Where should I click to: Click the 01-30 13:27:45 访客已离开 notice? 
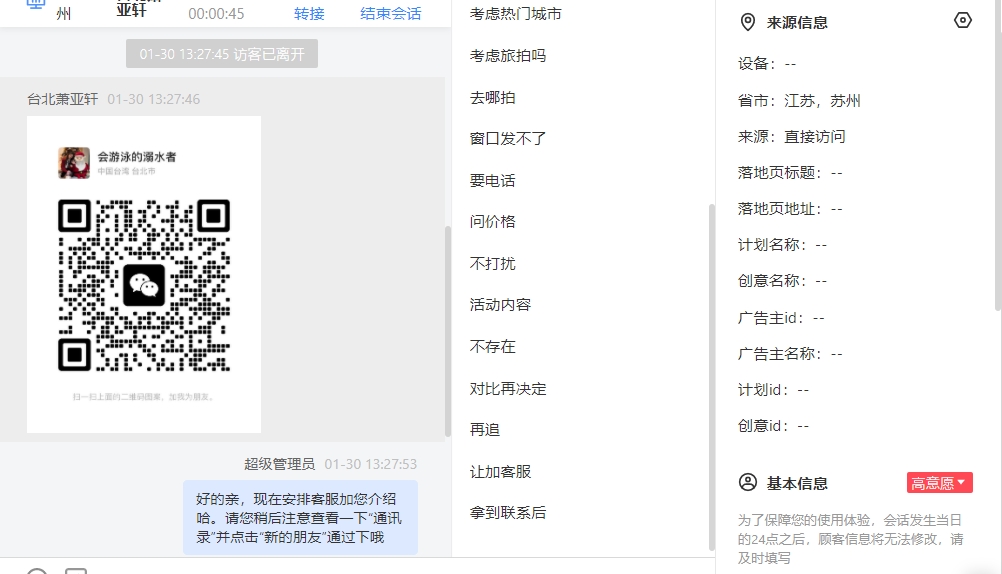pos(222,54)
